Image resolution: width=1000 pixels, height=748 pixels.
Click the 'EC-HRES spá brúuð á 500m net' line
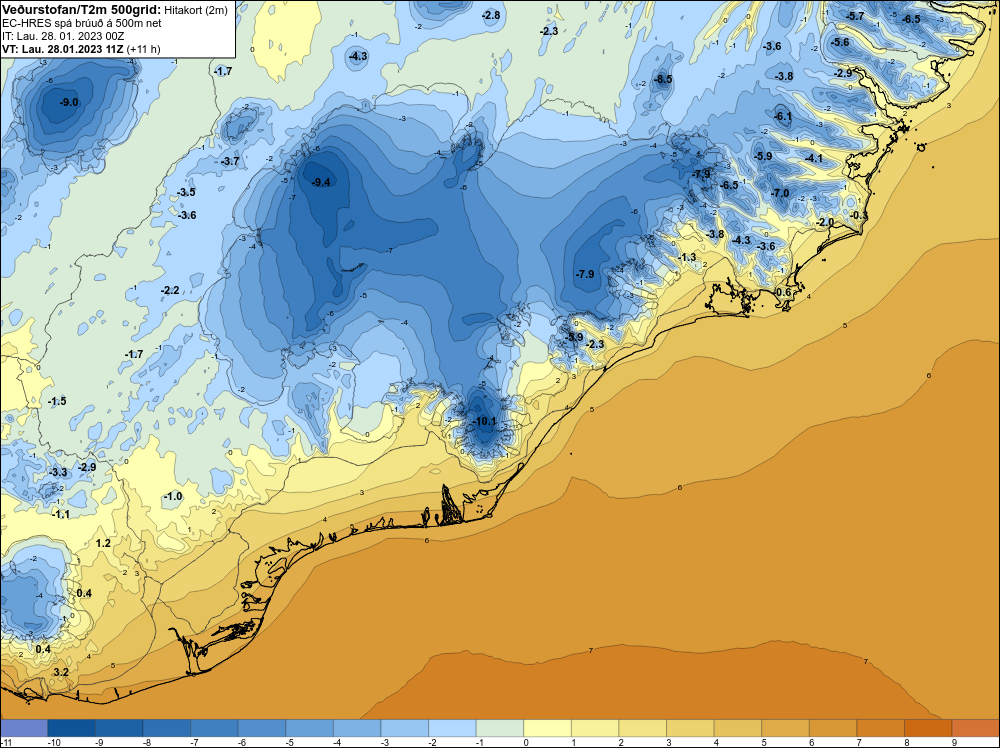pyautogui.click(x=82, y=23)
